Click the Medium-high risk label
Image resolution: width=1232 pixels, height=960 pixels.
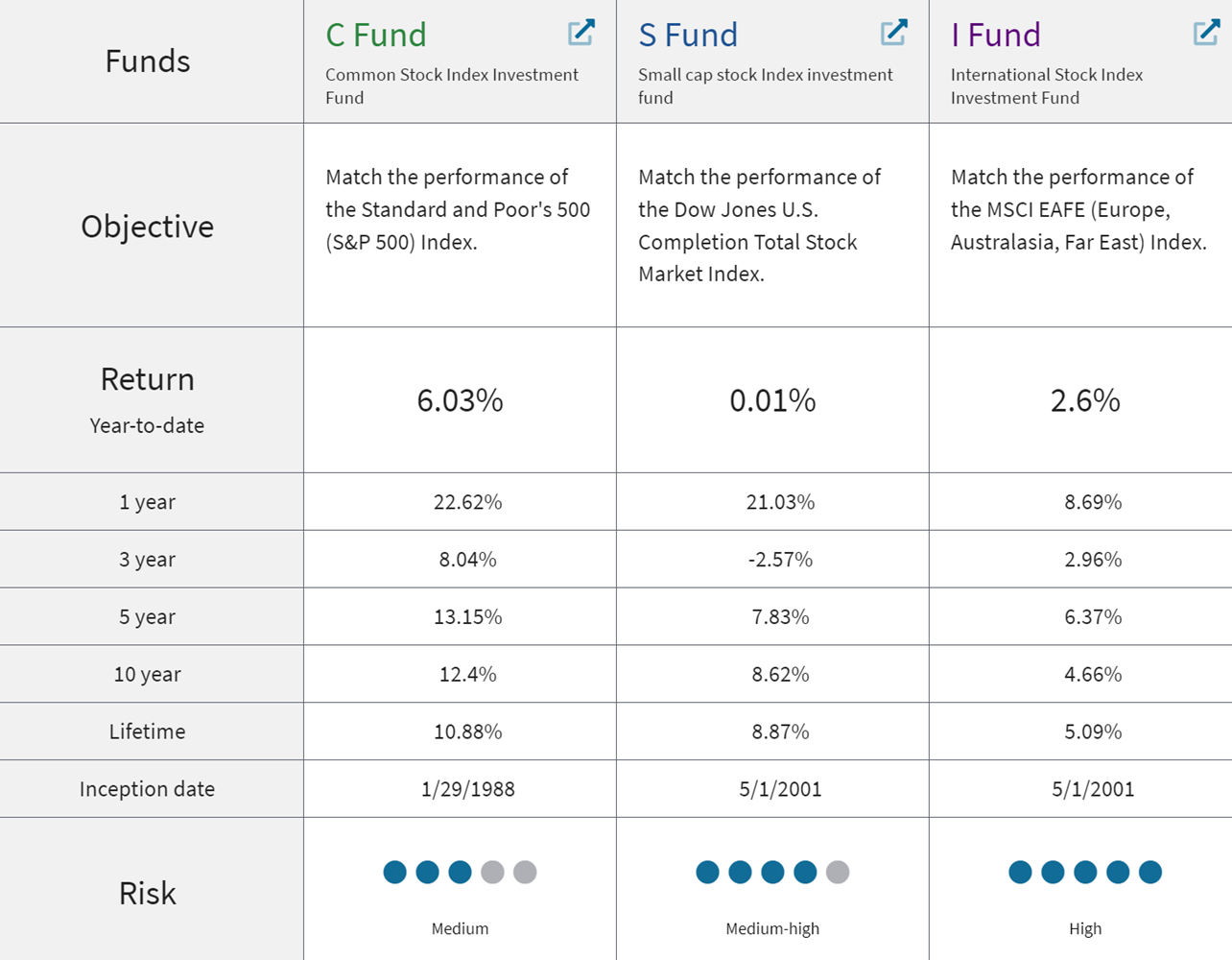(x=771, y=928)
